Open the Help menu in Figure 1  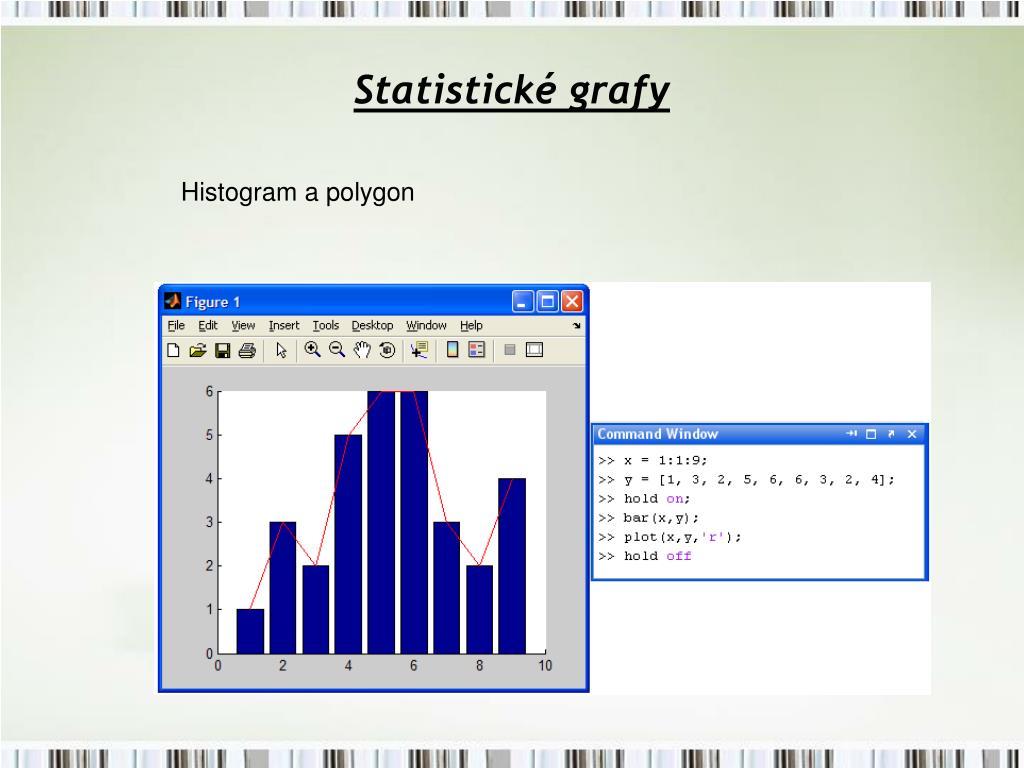point(471,325)
